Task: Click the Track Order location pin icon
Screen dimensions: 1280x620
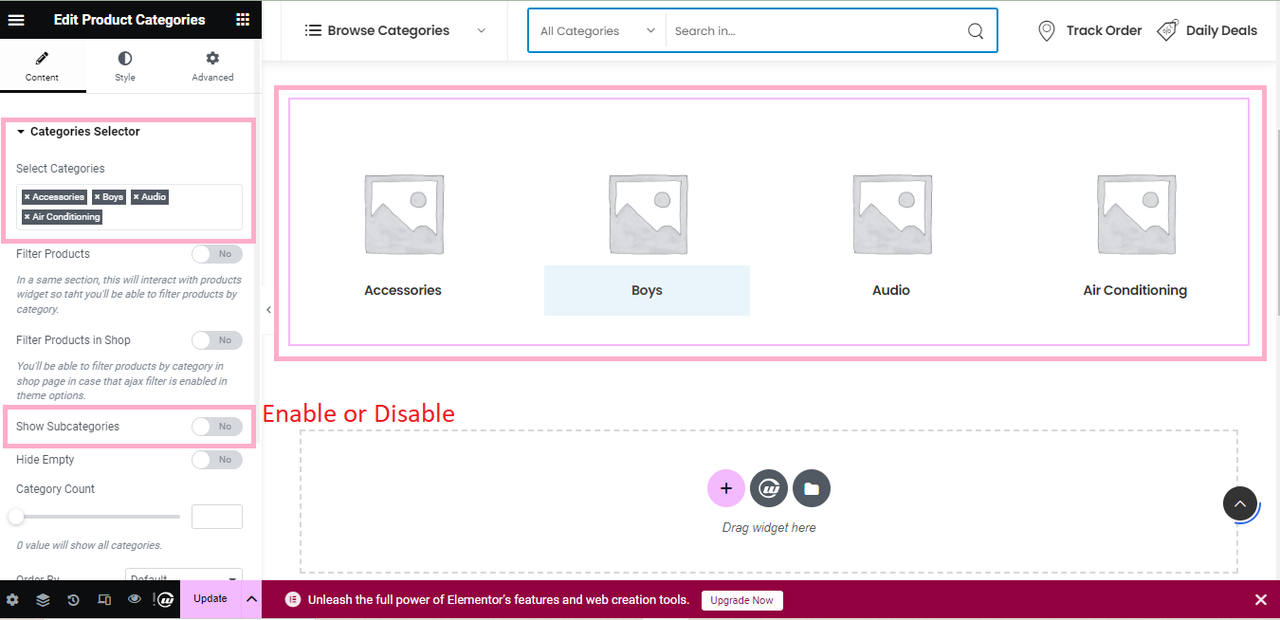Action: click(1046, 31)
